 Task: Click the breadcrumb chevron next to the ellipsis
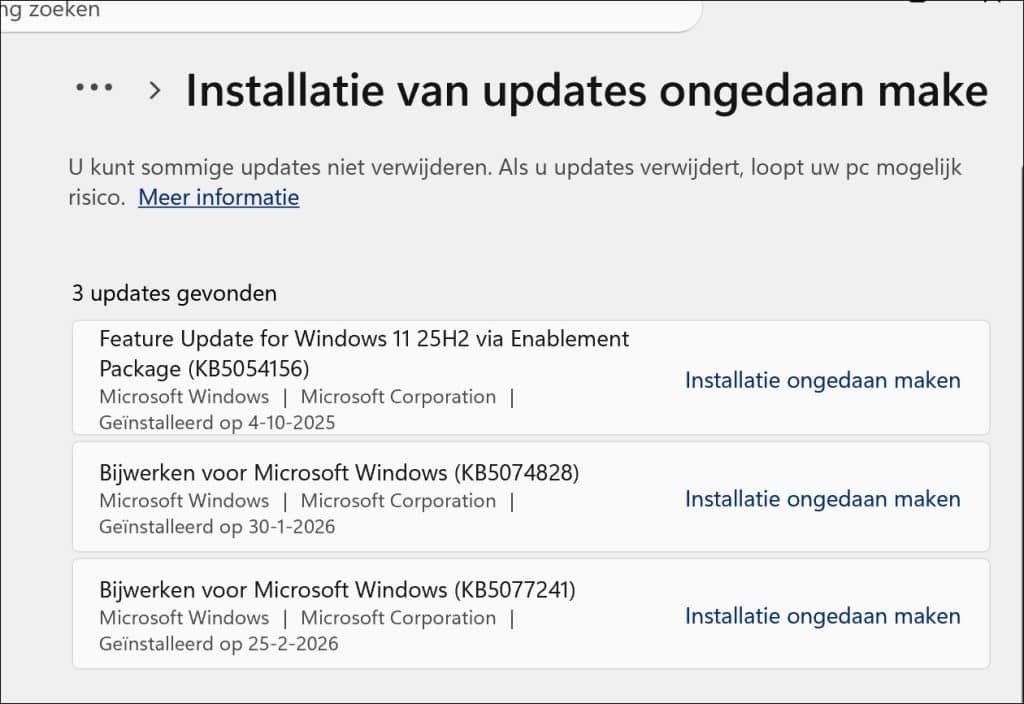pos(155,90)
